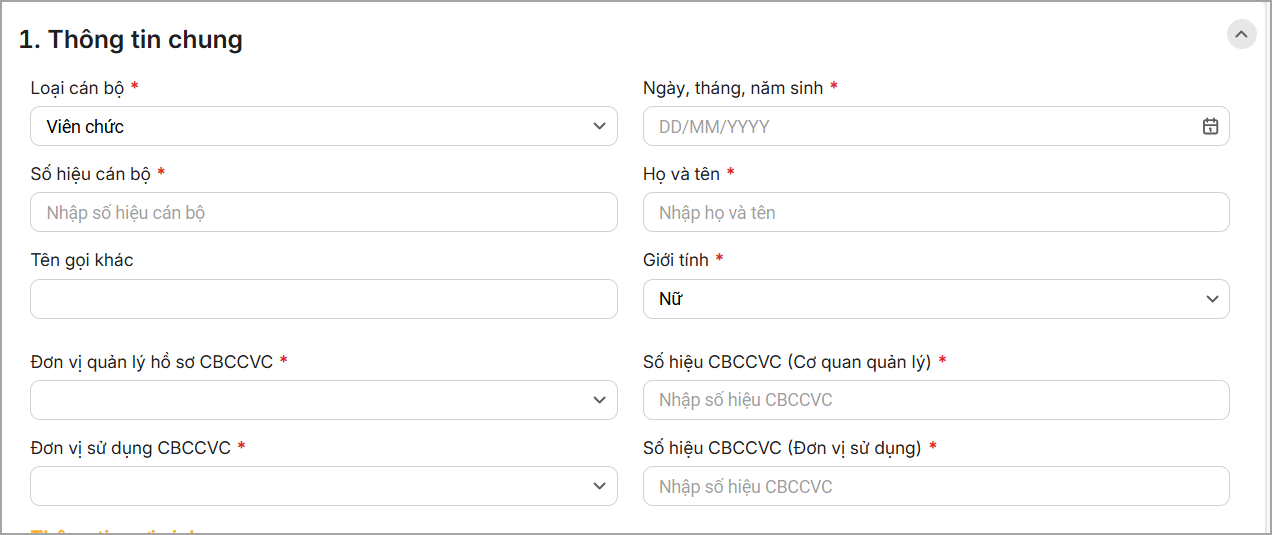Open the calendar date picker icon

coord(1210,126)
